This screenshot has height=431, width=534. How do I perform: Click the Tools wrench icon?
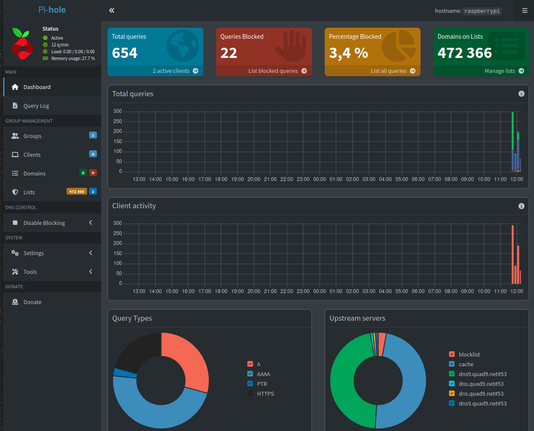pos(15,272)
